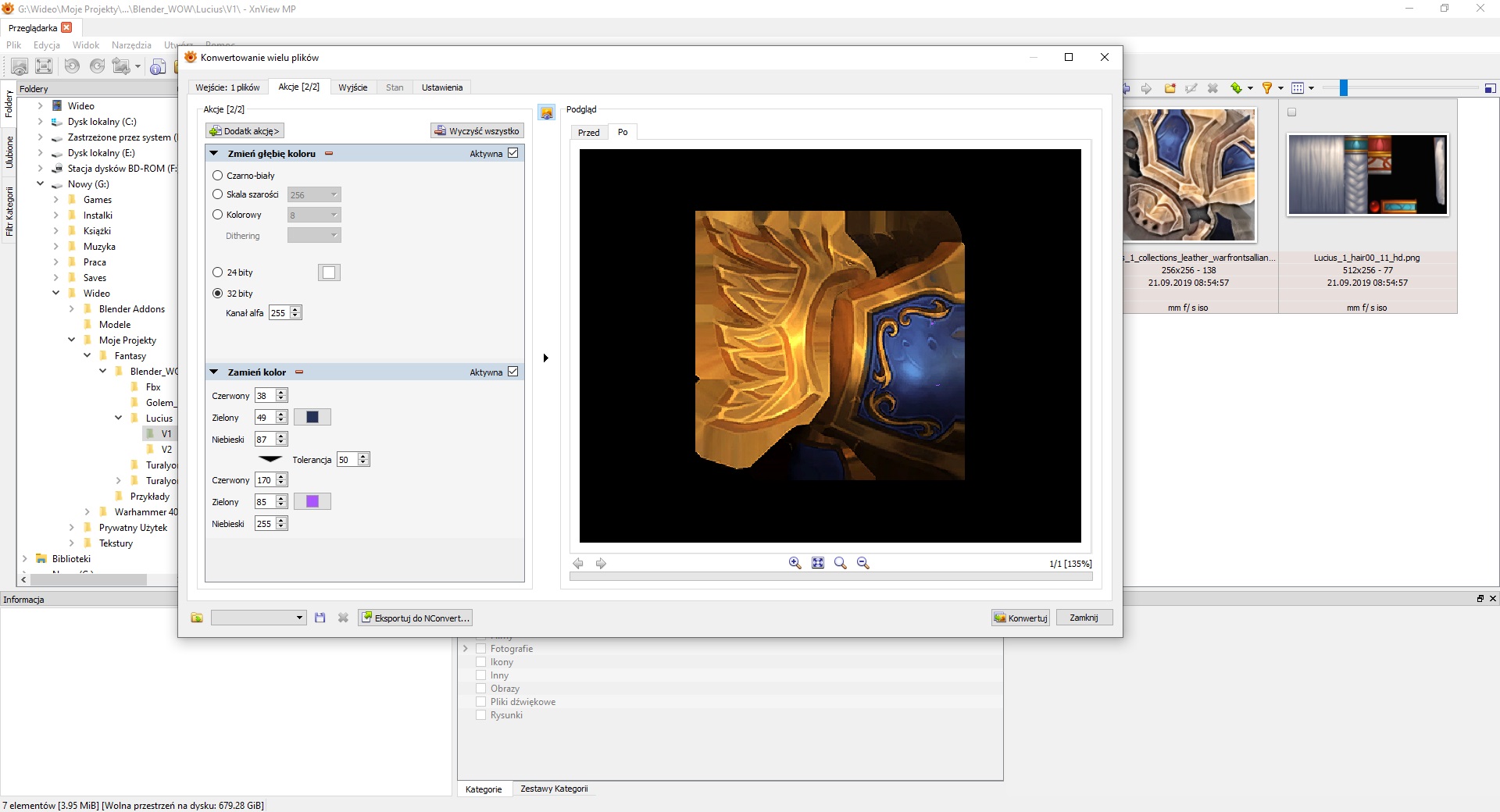Click the yellow funnel filter icon
The image size is (1500, 812).
1267,88
